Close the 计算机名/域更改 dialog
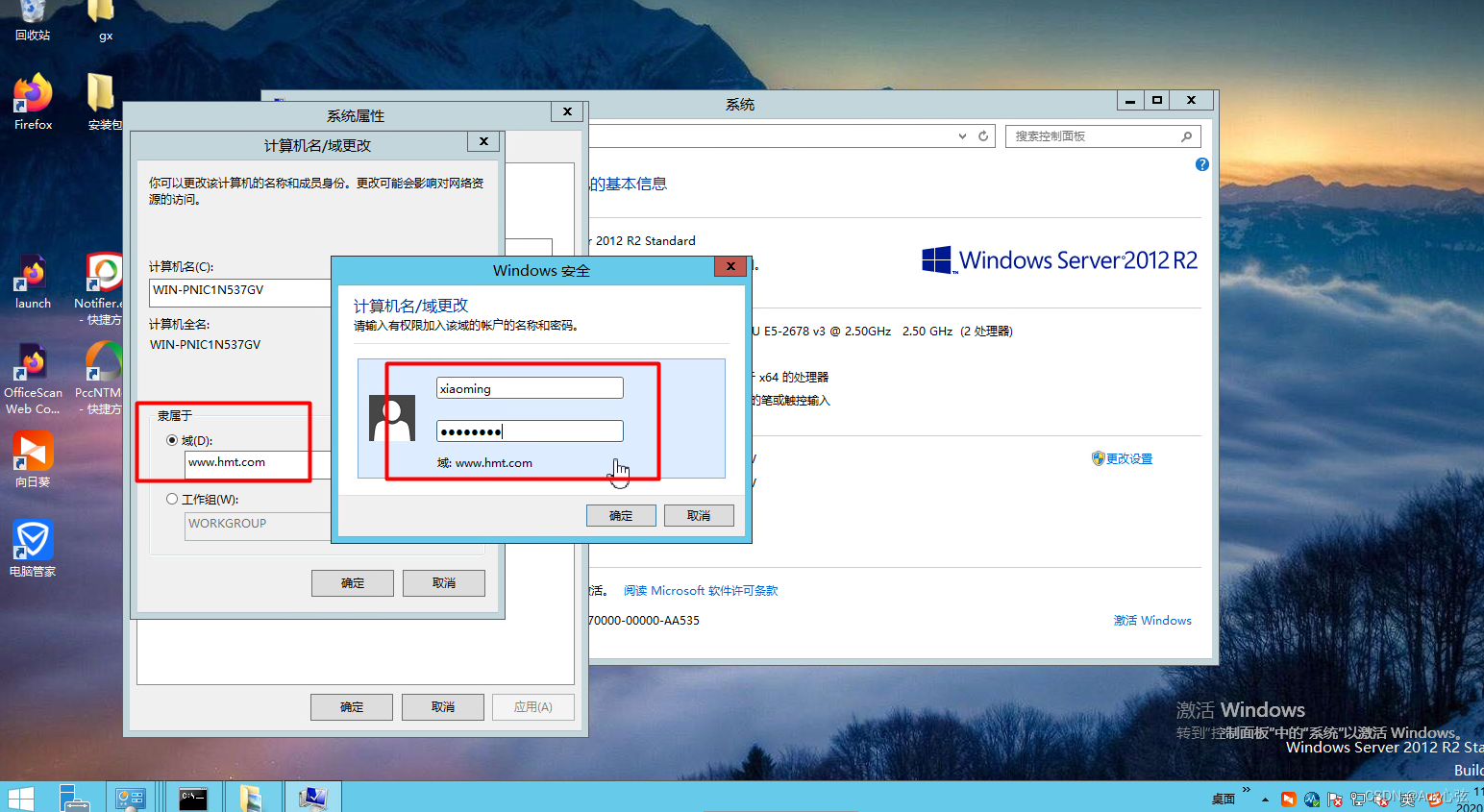Screen dimensions: 1484x812 [483, 141]
